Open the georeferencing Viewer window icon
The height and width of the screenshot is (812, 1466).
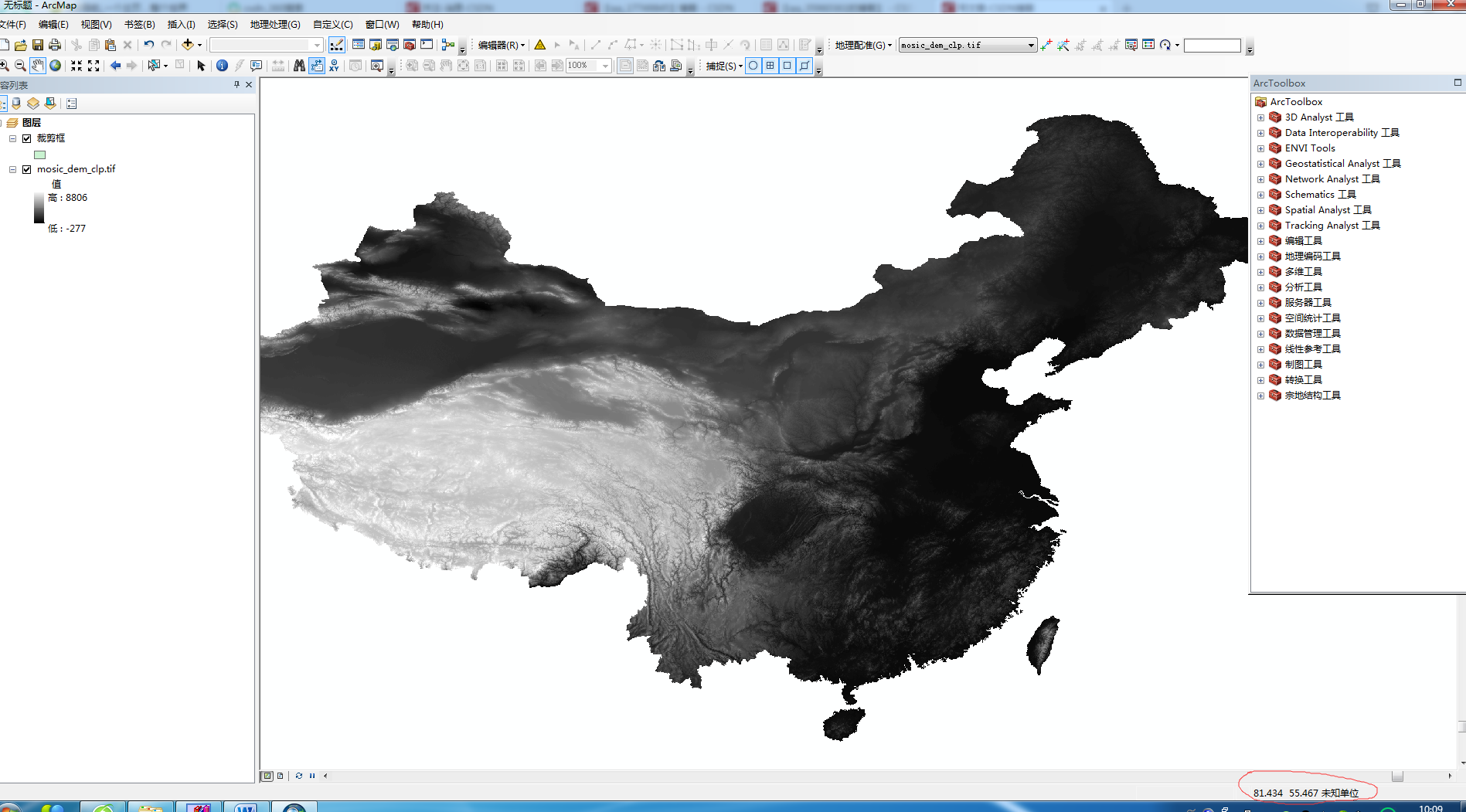pyautogui.click(x=1131, y=45)
